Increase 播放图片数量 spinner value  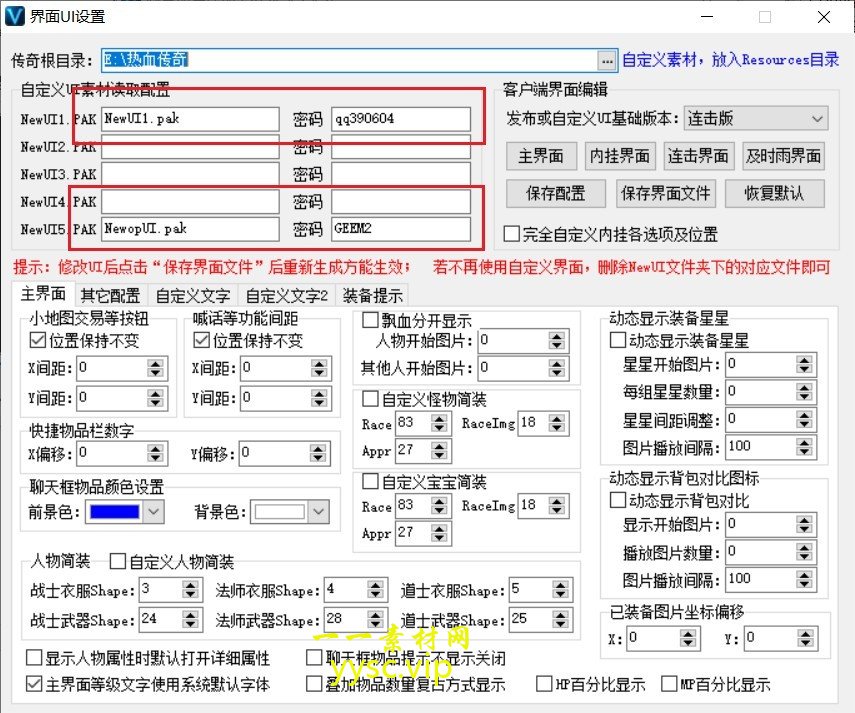(804, 548)
